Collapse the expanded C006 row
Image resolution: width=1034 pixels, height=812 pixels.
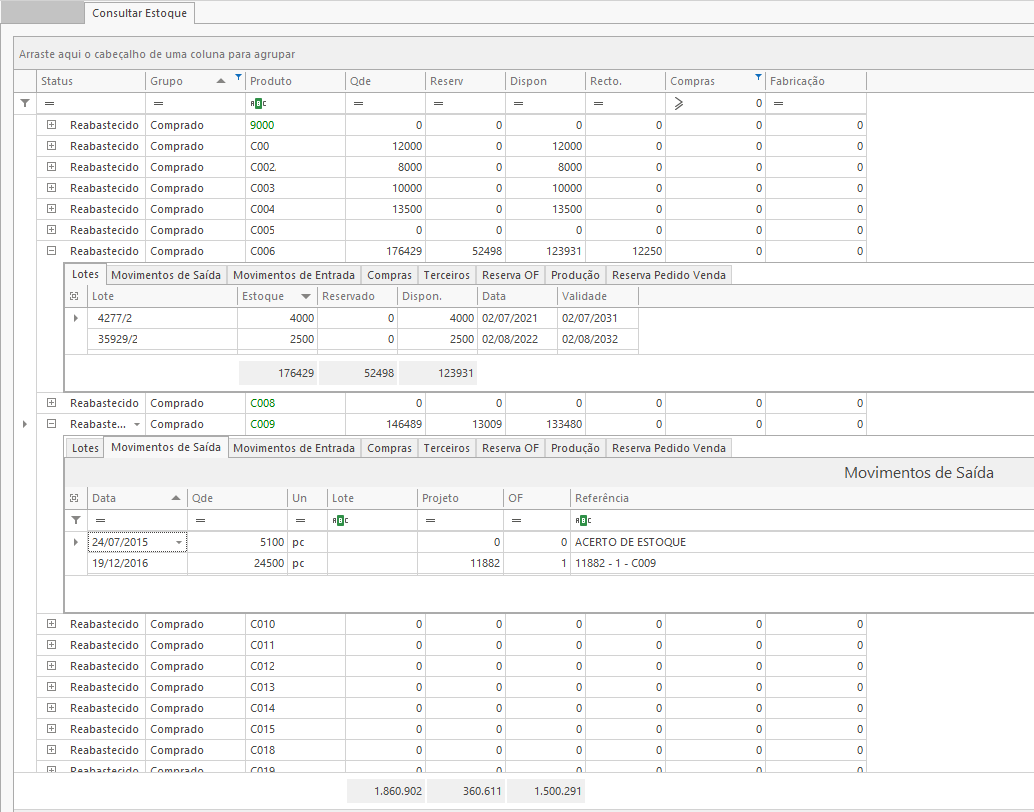(51, 251)
